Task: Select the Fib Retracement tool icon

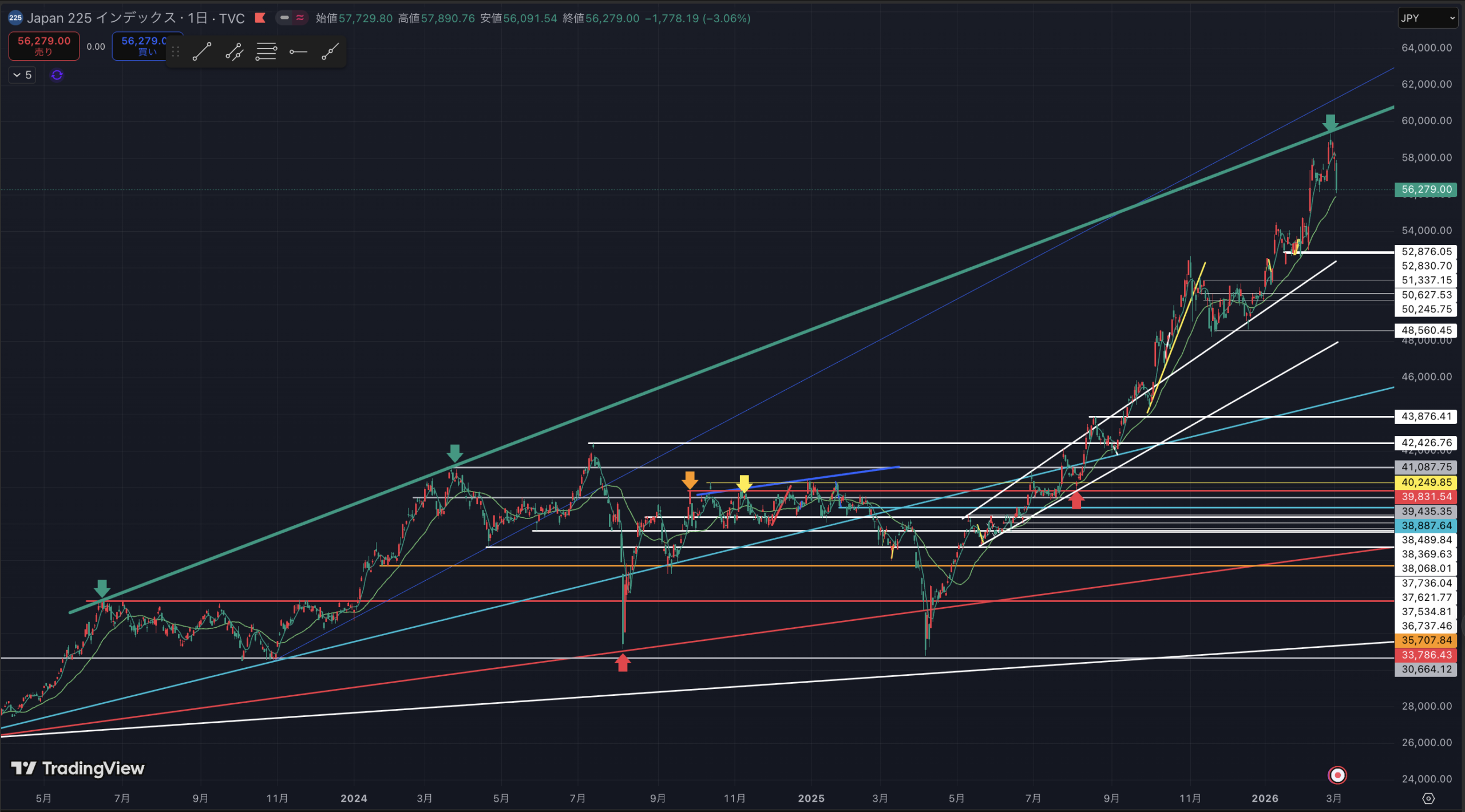Action: (266, 52)
